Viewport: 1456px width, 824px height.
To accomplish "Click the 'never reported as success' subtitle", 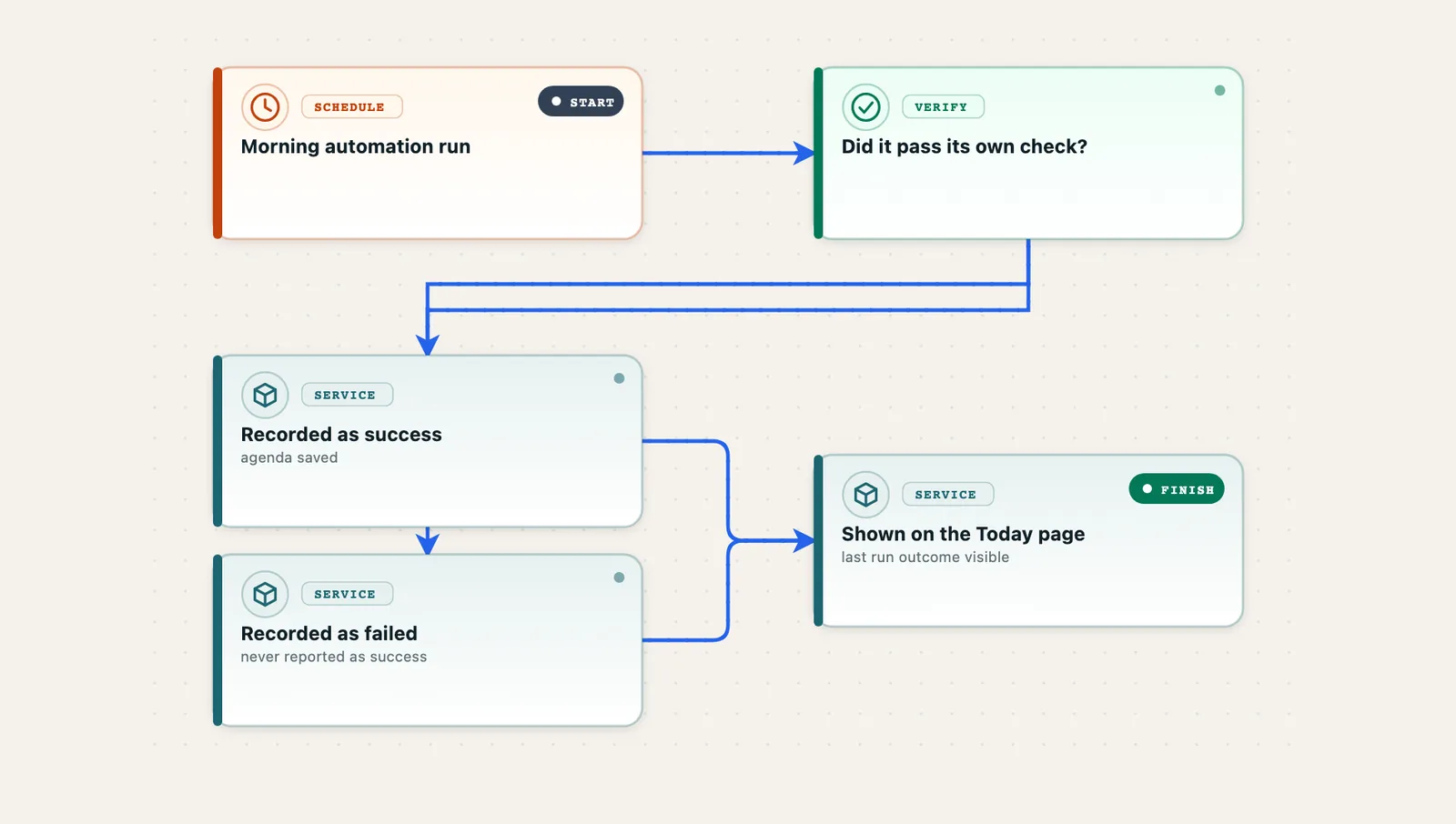I will [x=334, y=658].
